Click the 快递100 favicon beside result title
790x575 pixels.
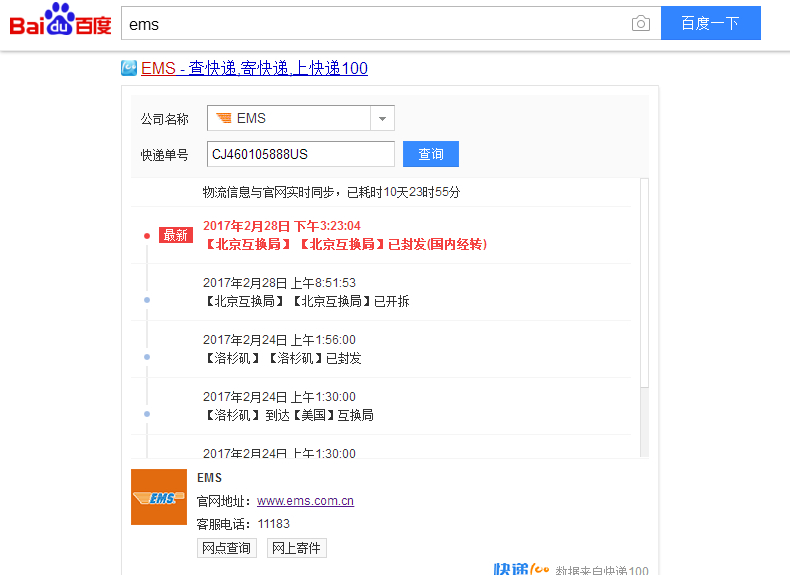pos(129,68)
